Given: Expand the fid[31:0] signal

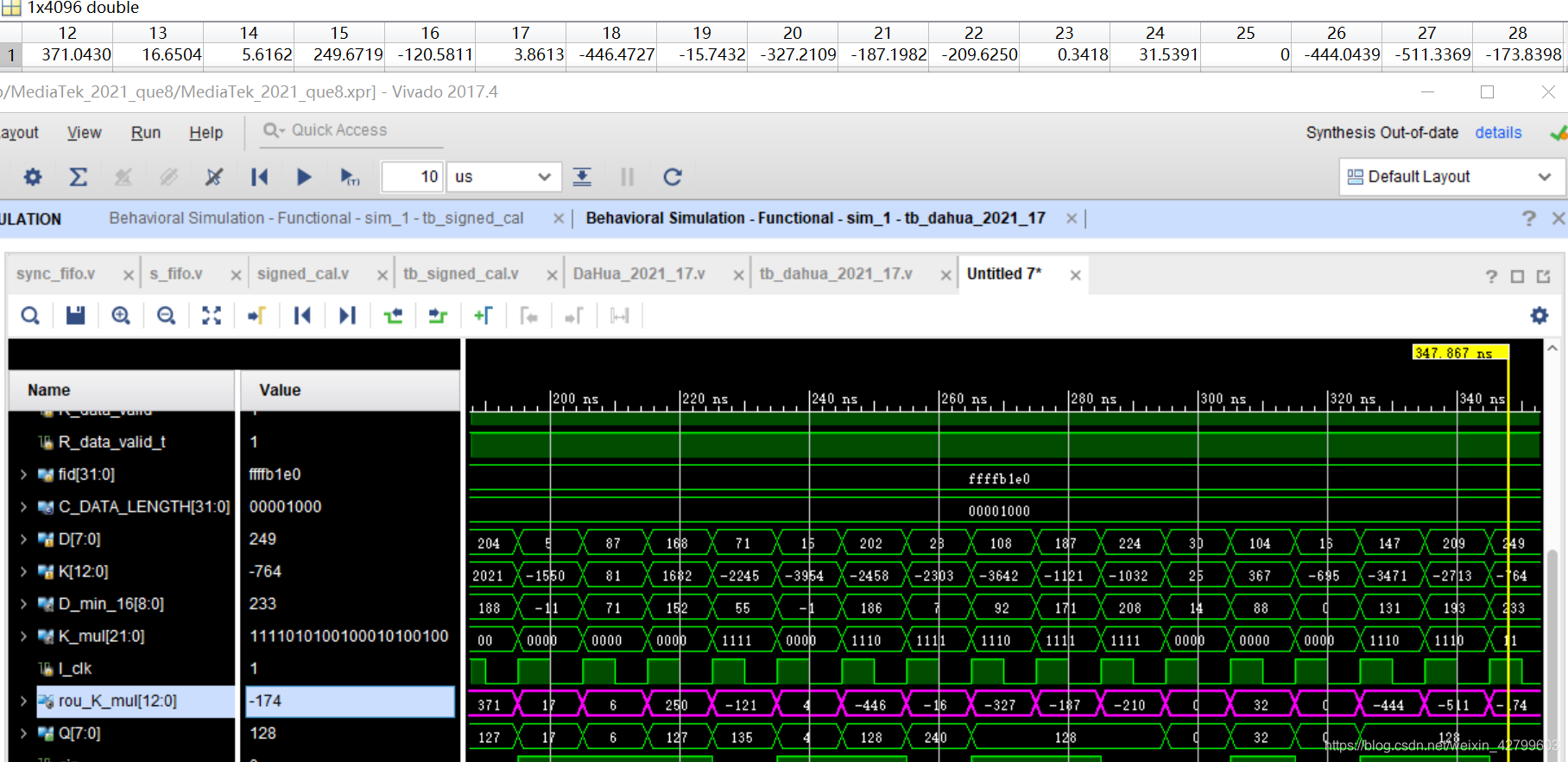Looking at the screenshot, I should point(23,475).
